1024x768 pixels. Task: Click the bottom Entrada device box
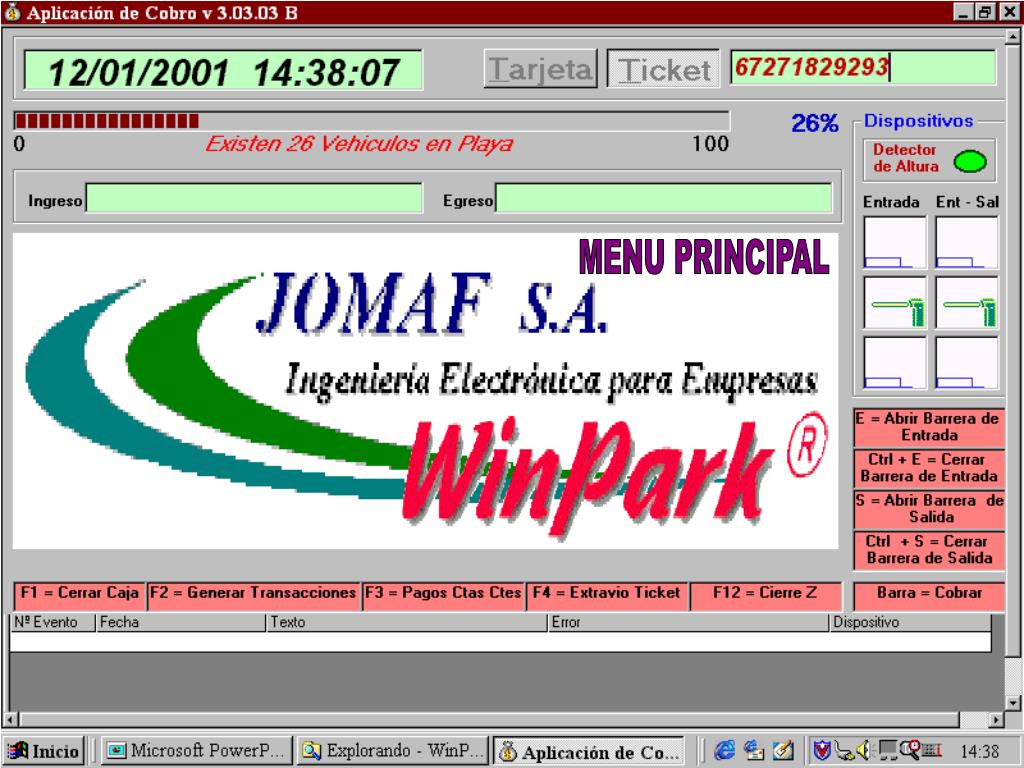tap(895, 363)
